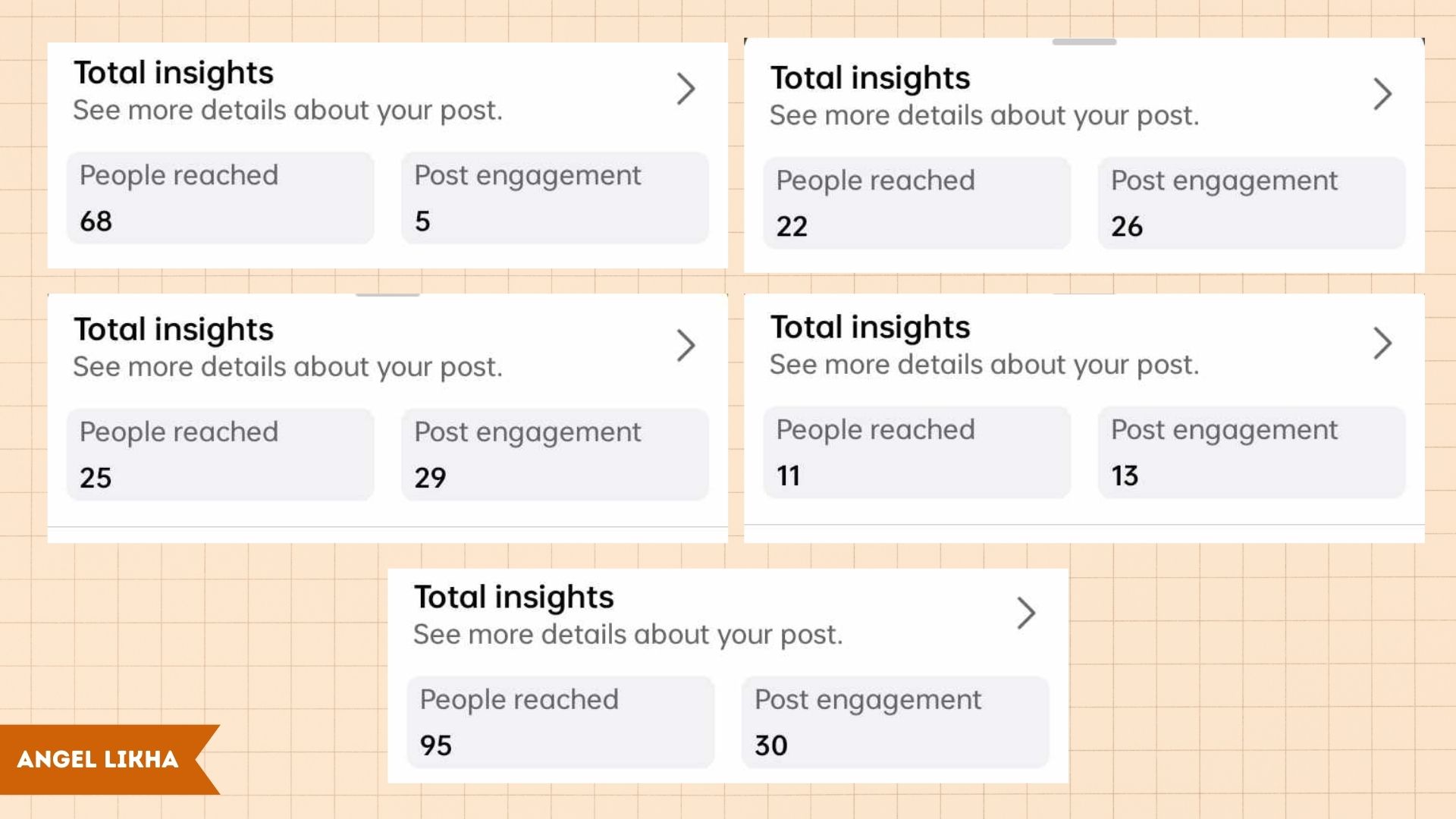This screenshot has height=819, width=1456.
Task: Click Total insights heading above 11 reached
Action: [x=870, y=328]
